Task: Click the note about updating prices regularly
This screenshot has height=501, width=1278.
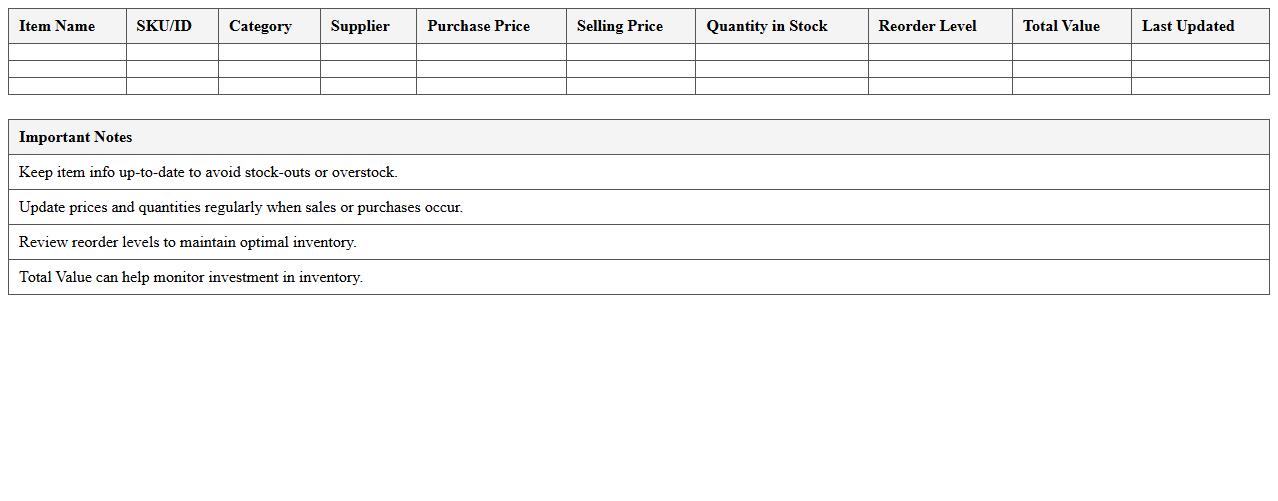Action: tap(240, 207)
